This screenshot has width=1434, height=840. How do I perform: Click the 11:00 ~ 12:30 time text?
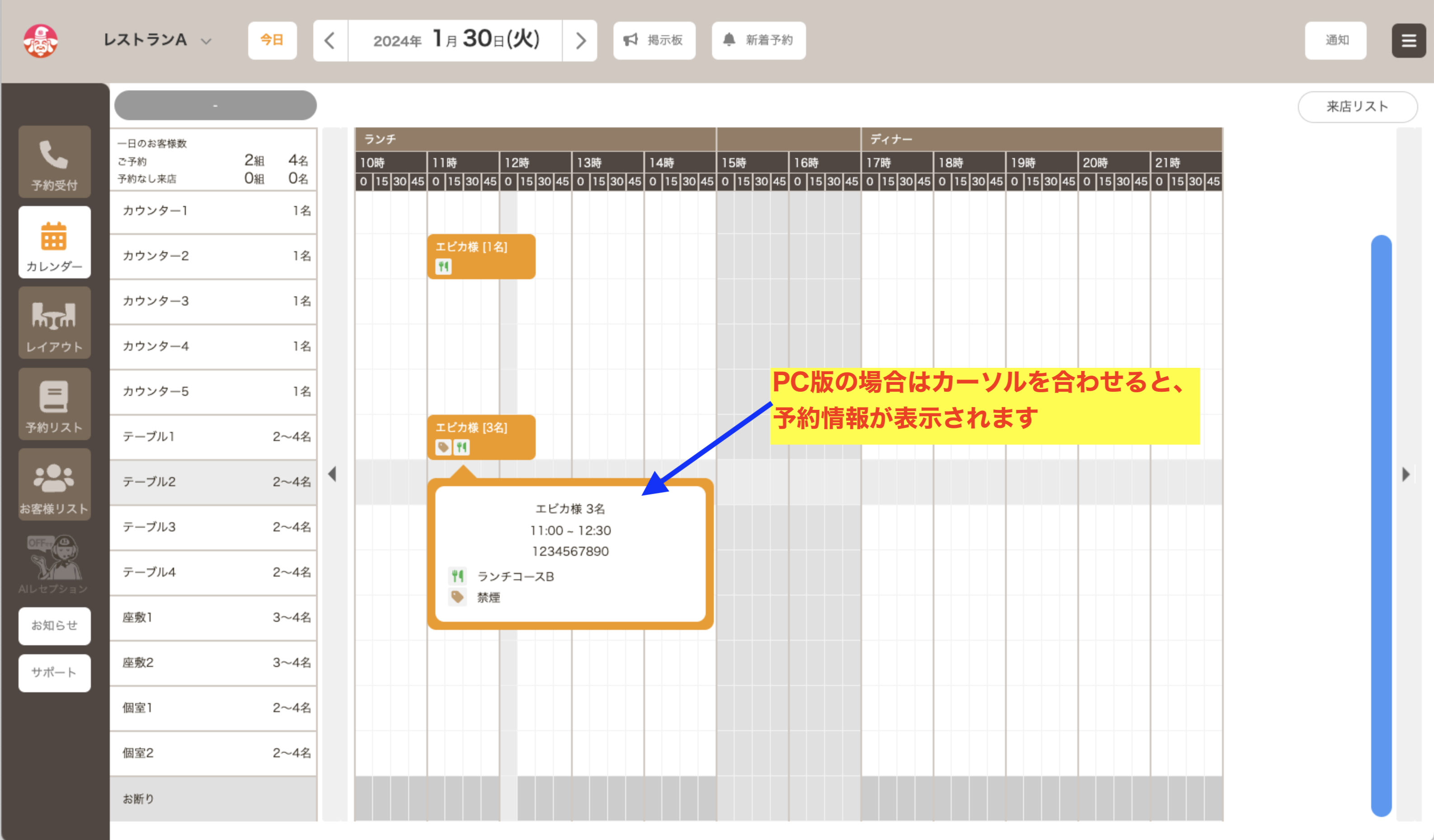[570, 530]
